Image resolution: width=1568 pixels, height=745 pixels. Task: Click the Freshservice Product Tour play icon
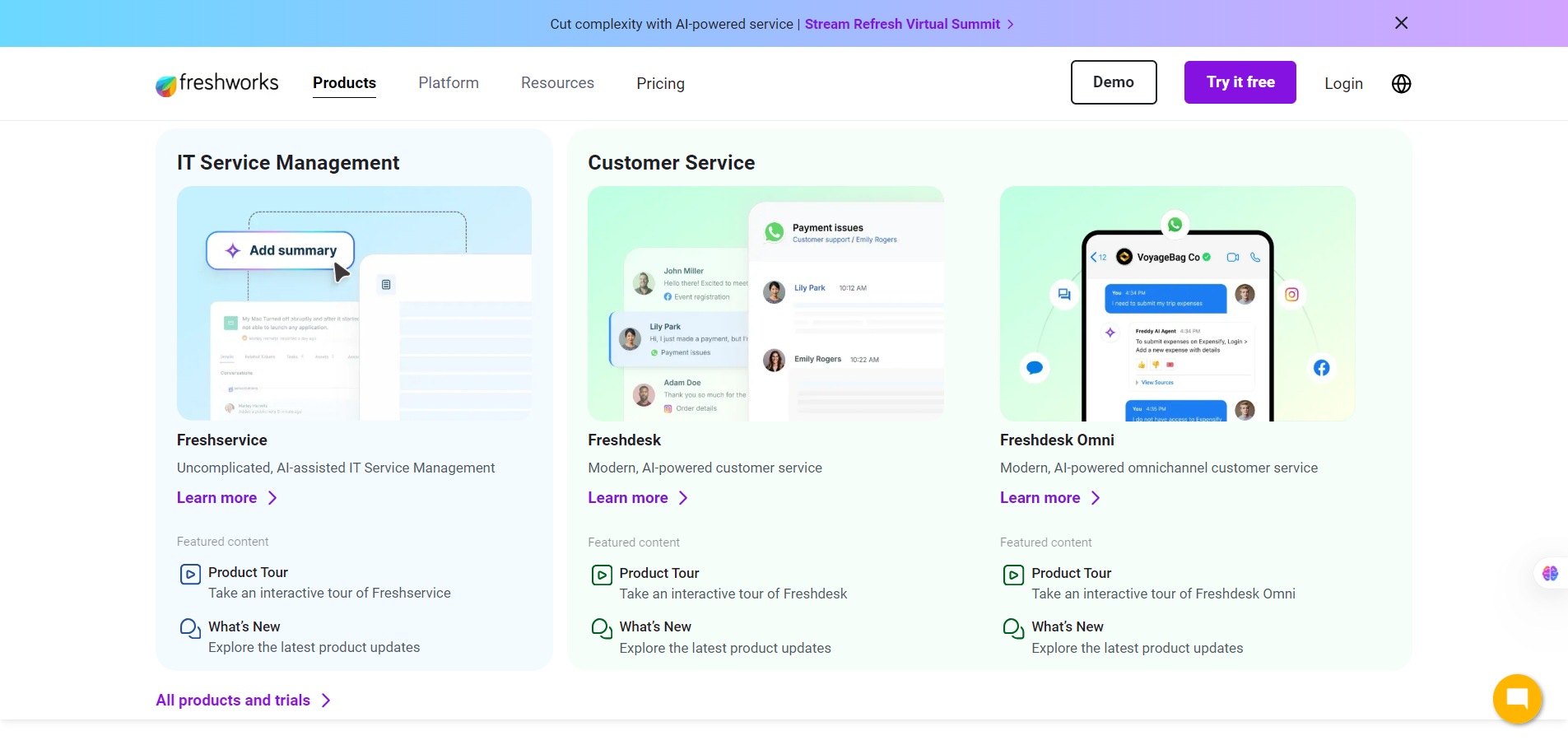(x=190, y=574)
